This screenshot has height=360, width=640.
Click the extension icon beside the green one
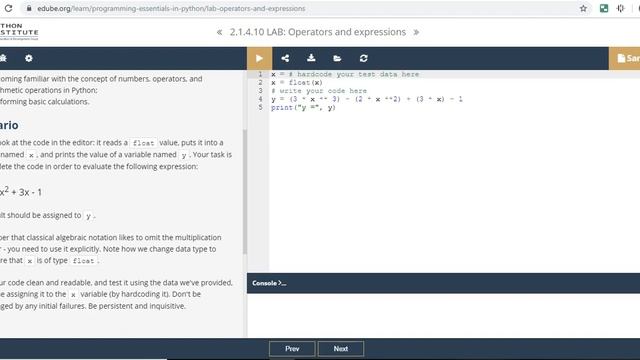pyautogui.click(x=620, y=8)
